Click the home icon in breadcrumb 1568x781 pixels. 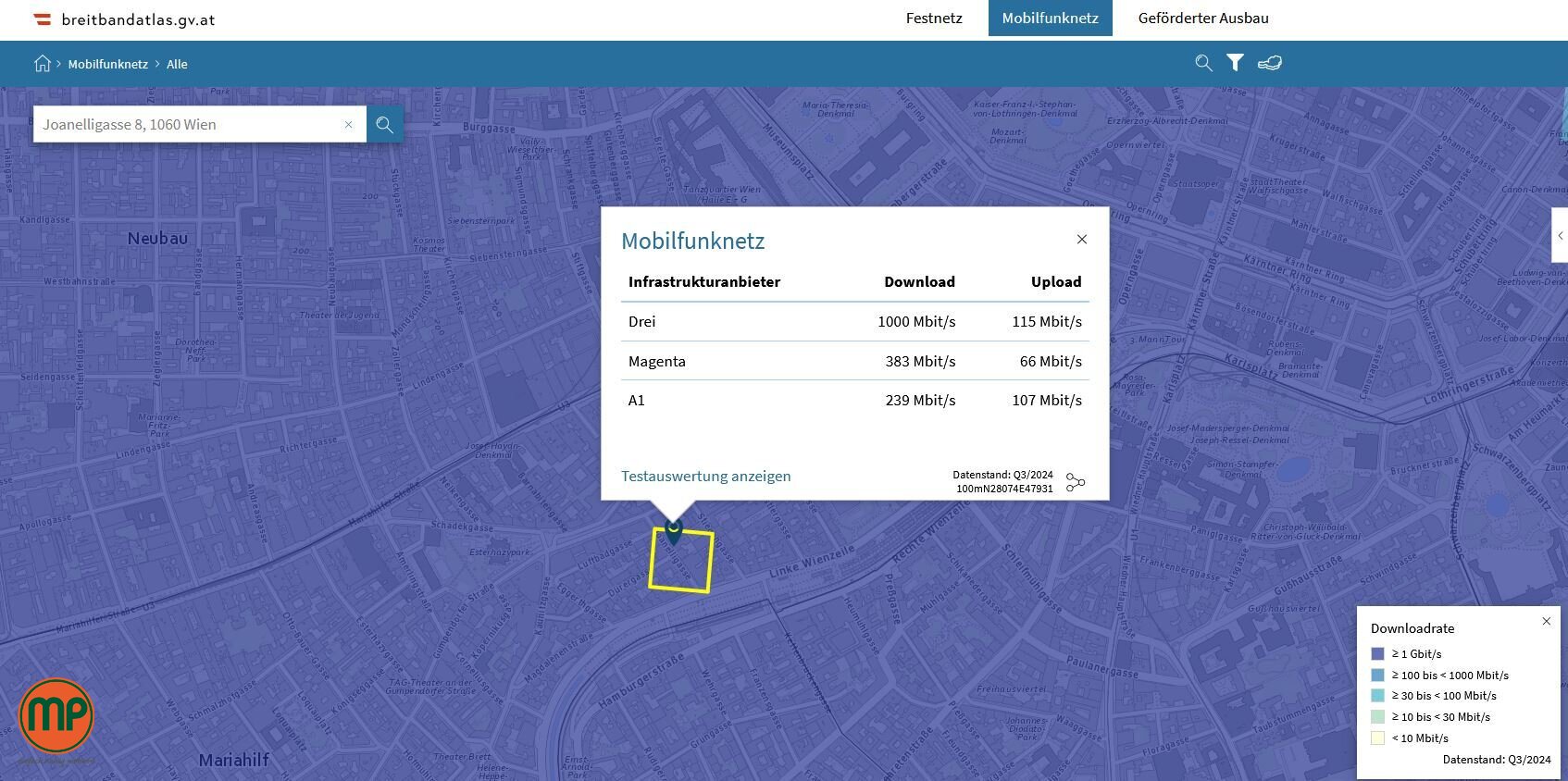pyautogui.click(x=43, y=64)
